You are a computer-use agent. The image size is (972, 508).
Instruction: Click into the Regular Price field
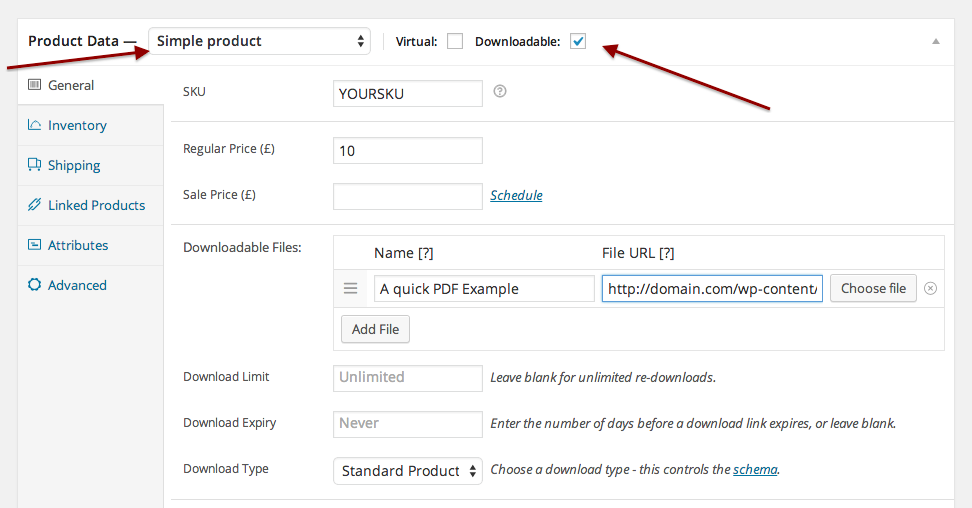coord(408,151)
